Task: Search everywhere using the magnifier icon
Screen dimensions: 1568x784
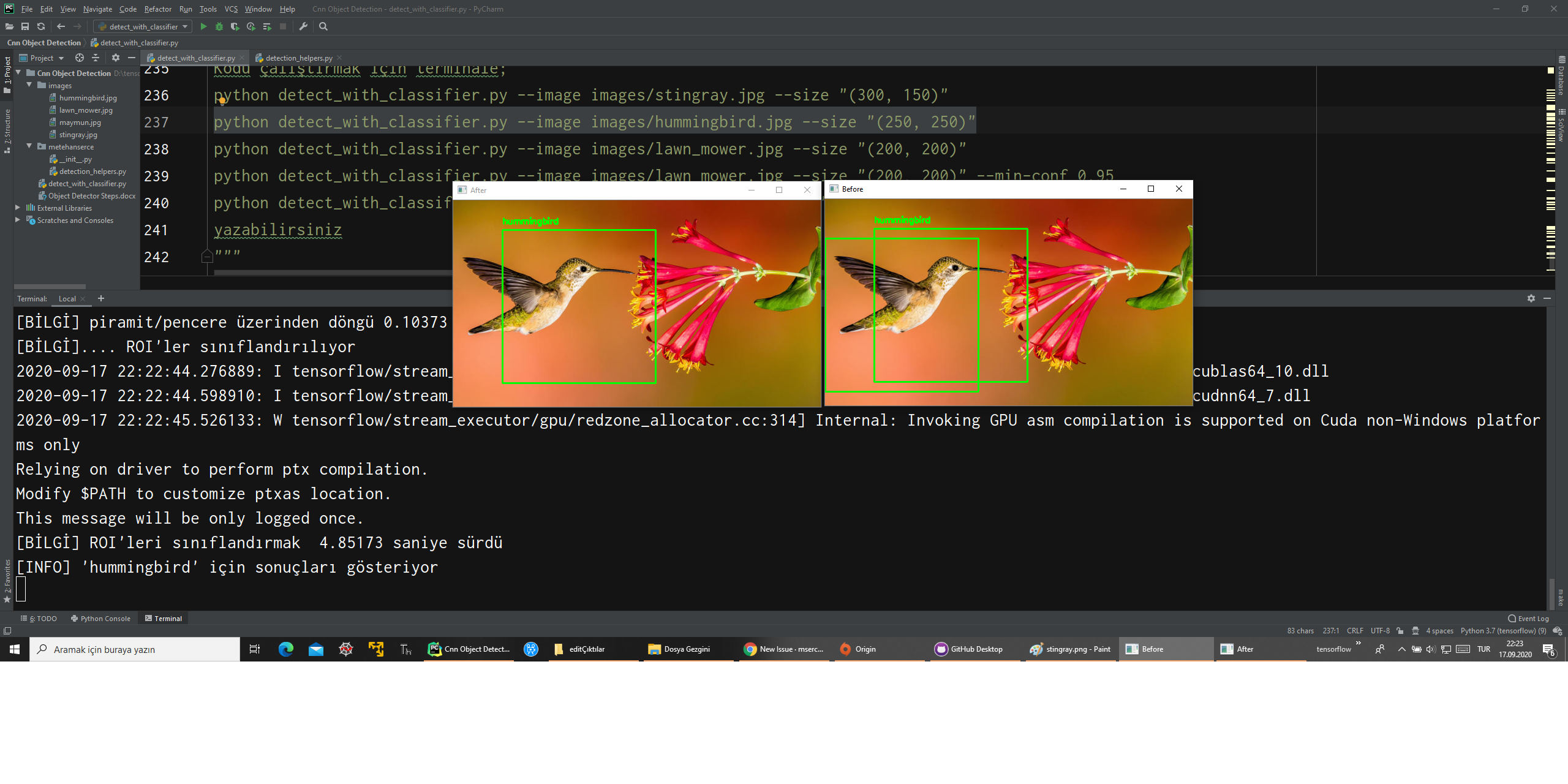Action: tap(323, 26)
